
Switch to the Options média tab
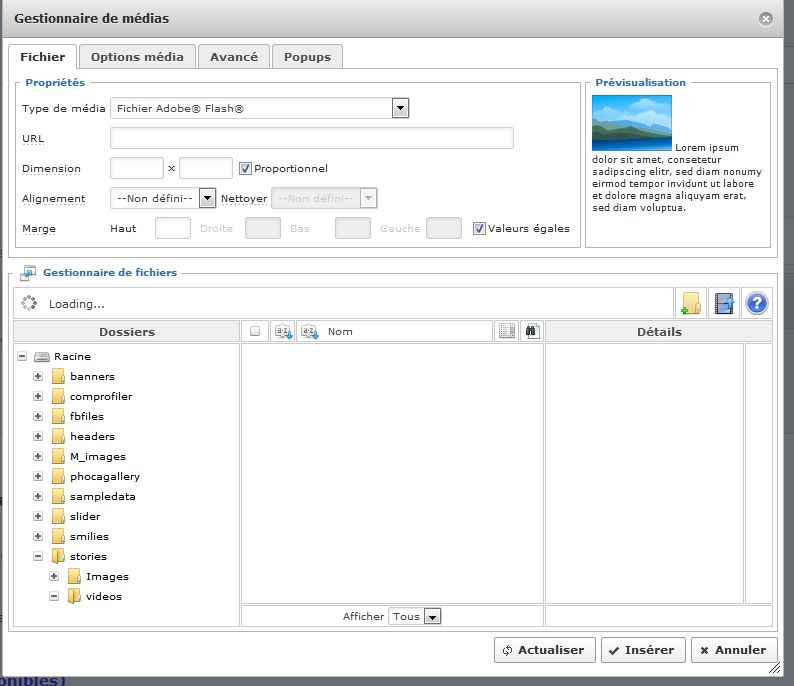137,57
